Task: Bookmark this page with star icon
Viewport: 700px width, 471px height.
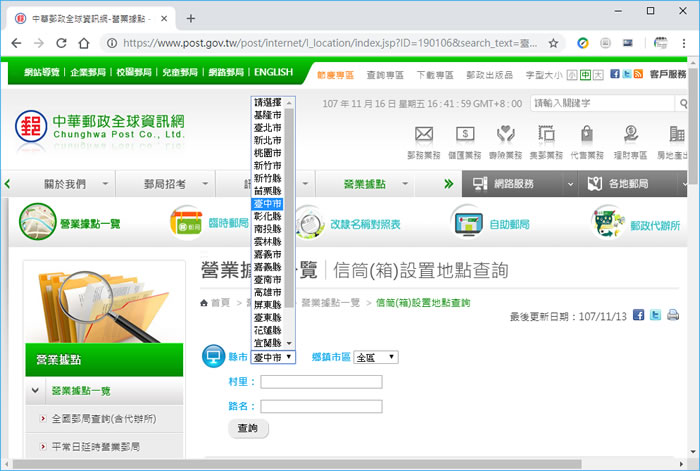Action: tap(553, 43)
